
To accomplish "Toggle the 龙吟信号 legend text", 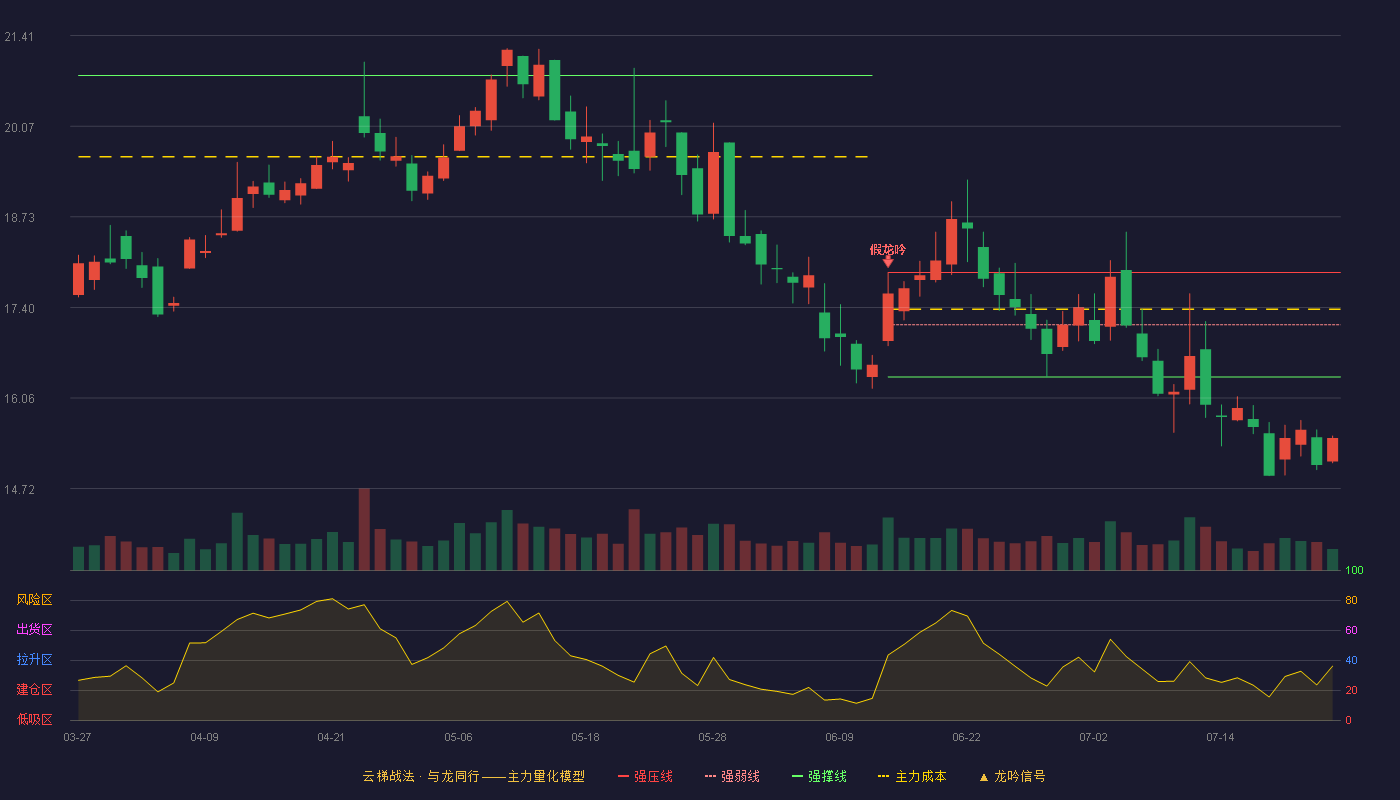I will [1020, 776].
